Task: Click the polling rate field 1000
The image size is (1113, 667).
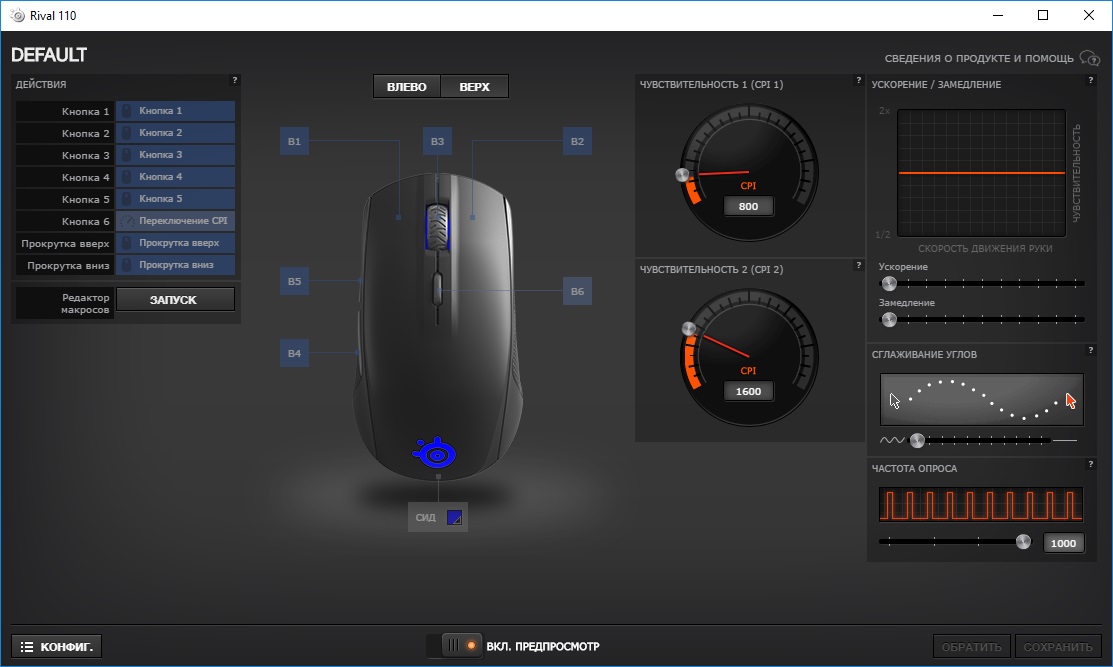Action: [x=1063, y=543]
